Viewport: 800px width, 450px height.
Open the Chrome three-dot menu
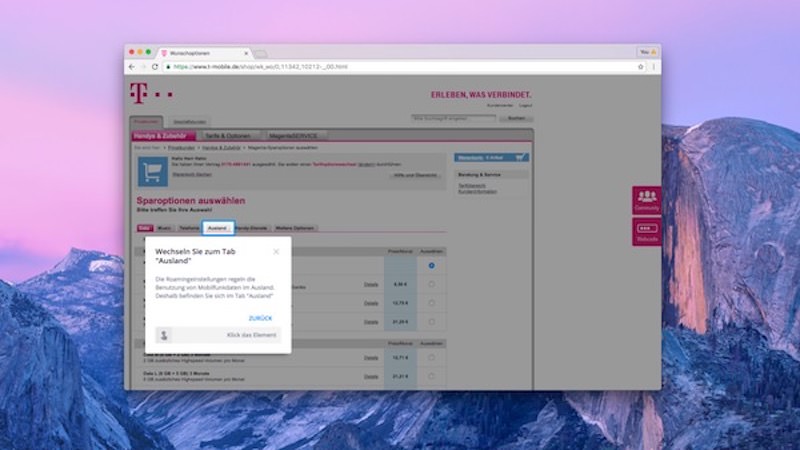653,67
